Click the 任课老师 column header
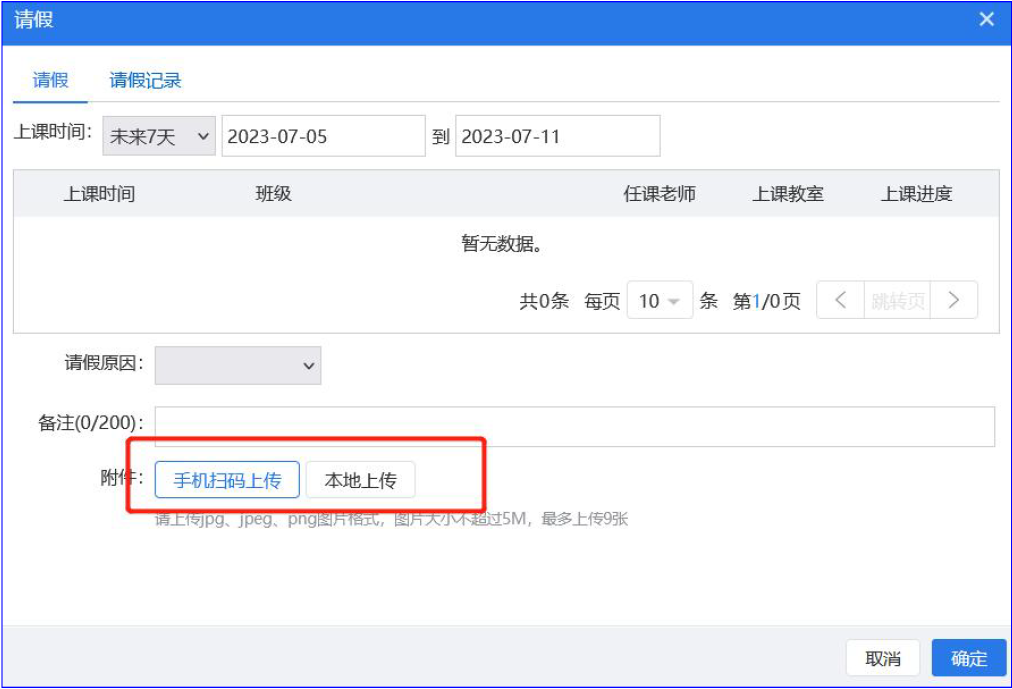 click(659, 194)
